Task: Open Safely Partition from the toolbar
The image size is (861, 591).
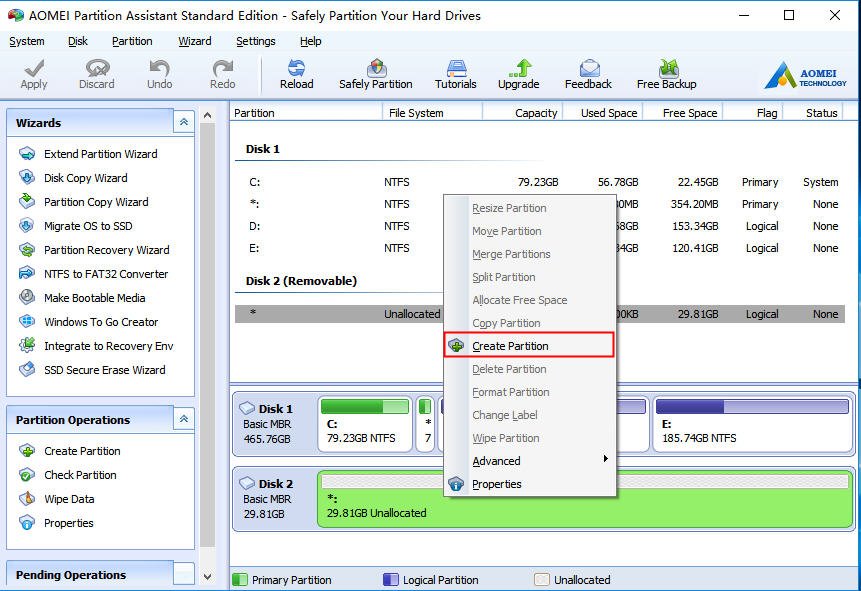Action: point(375,72)
